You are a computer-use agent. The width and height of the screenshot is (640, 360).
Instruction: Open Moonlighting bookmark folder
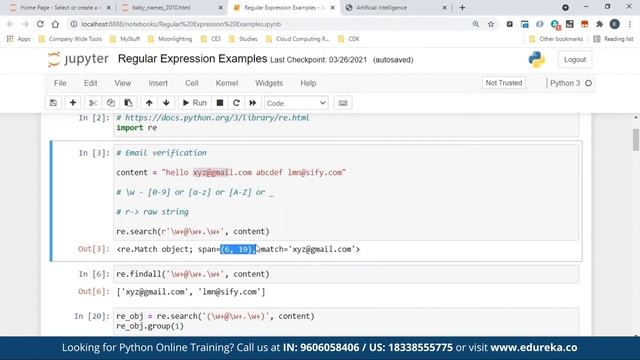[x=170, y=39]
